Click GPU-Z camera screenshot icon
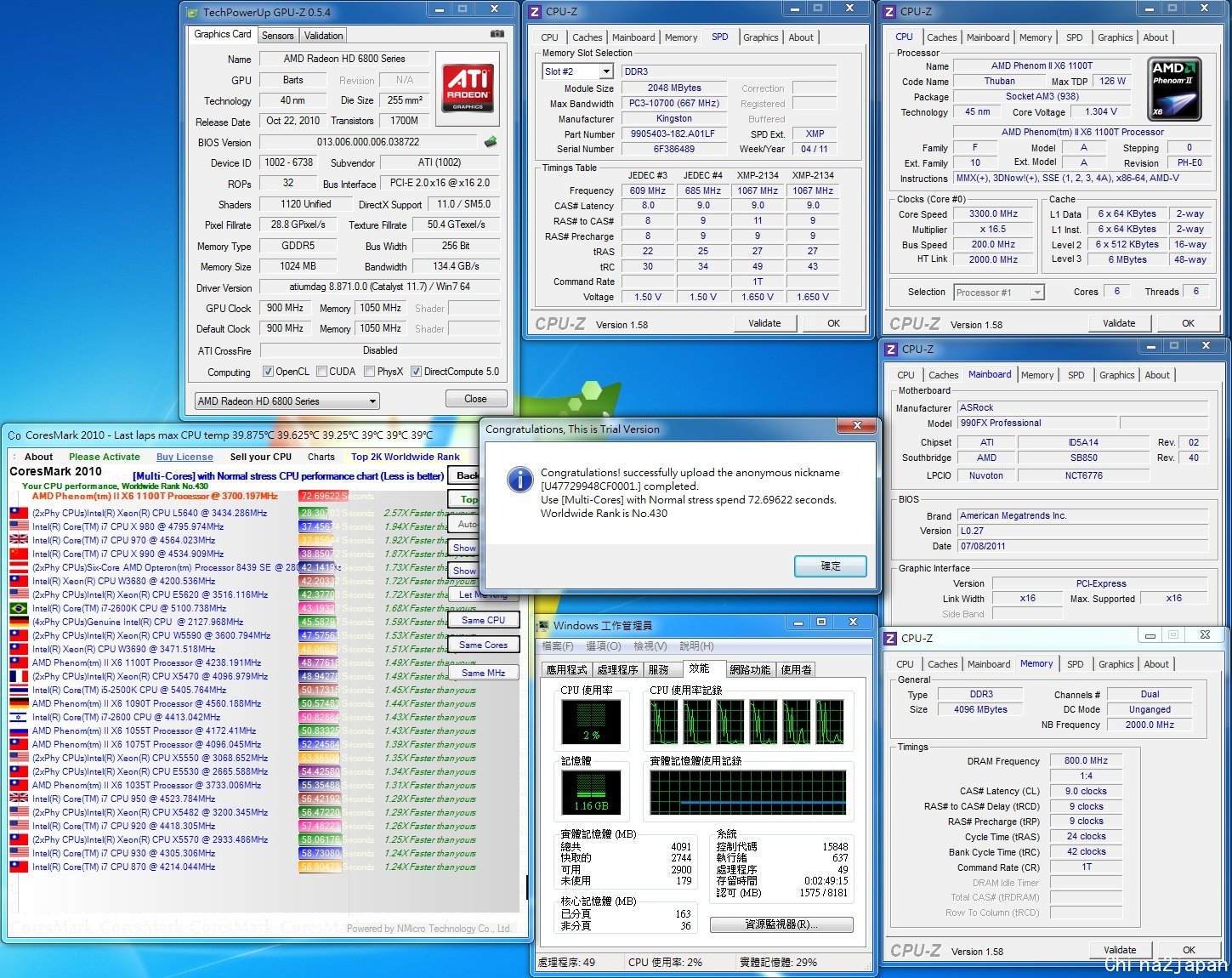The image size is (1232, 978). (497, 34)
